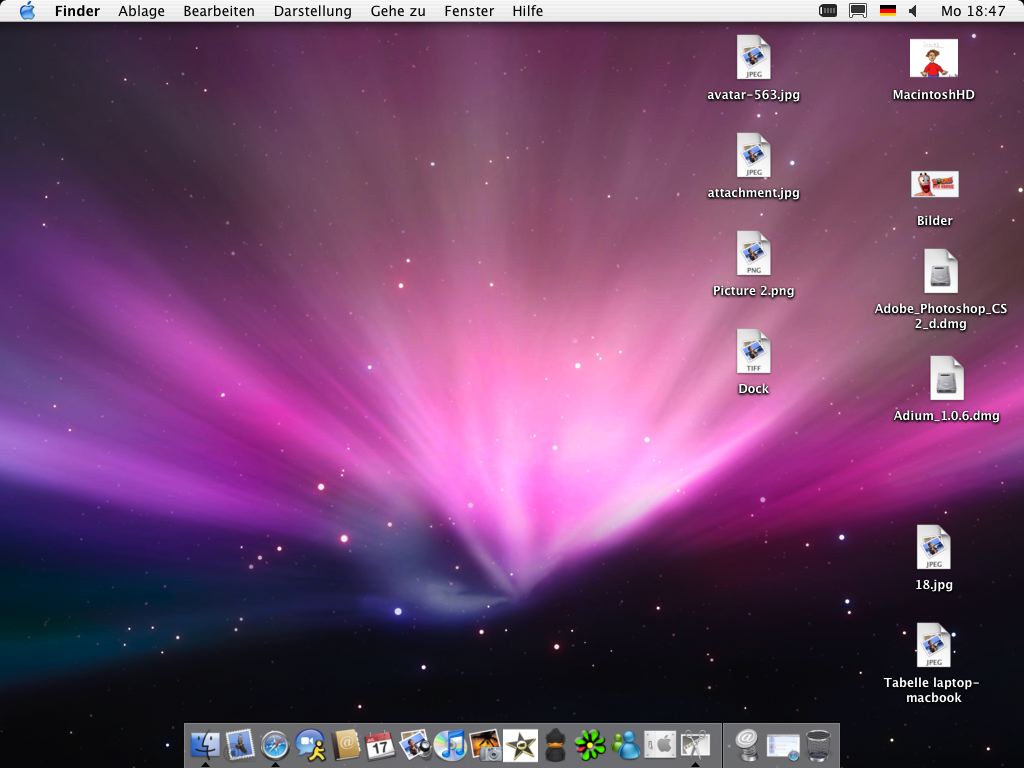The image size is (1024, 768).
Task: Launch the Mail stamp icon in dock
Action: (240, 744)
